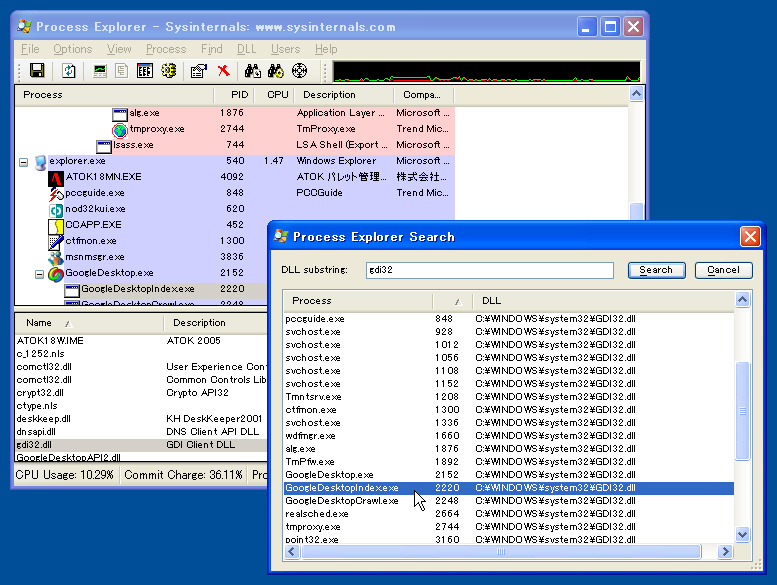The height and width of the screenshot is (585, 777).
Task: Click the CCAPP.EXE yellow icon
Action: pos(56,226)
